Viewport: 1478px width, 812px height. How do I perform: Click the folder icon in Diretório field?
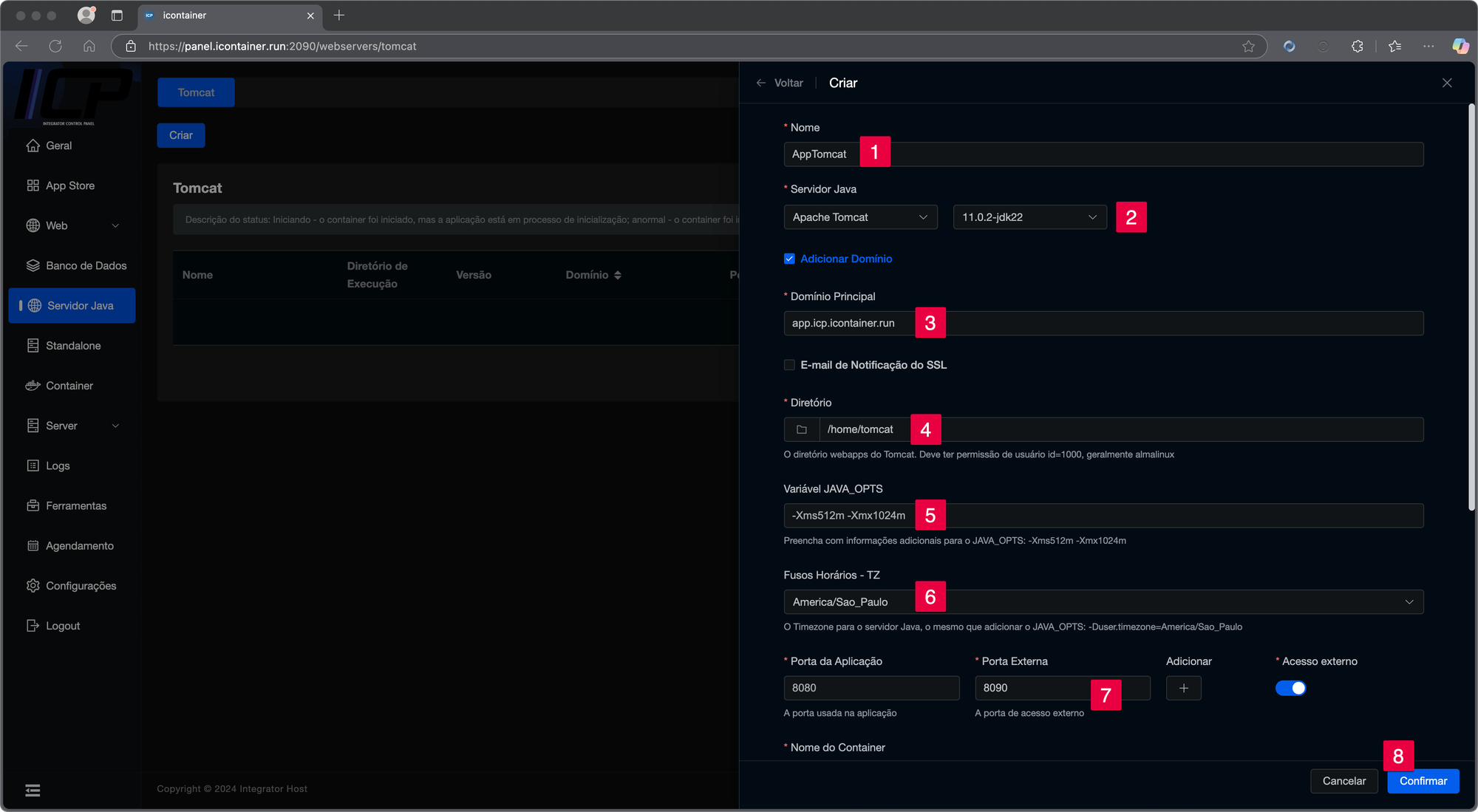(802, 429)
